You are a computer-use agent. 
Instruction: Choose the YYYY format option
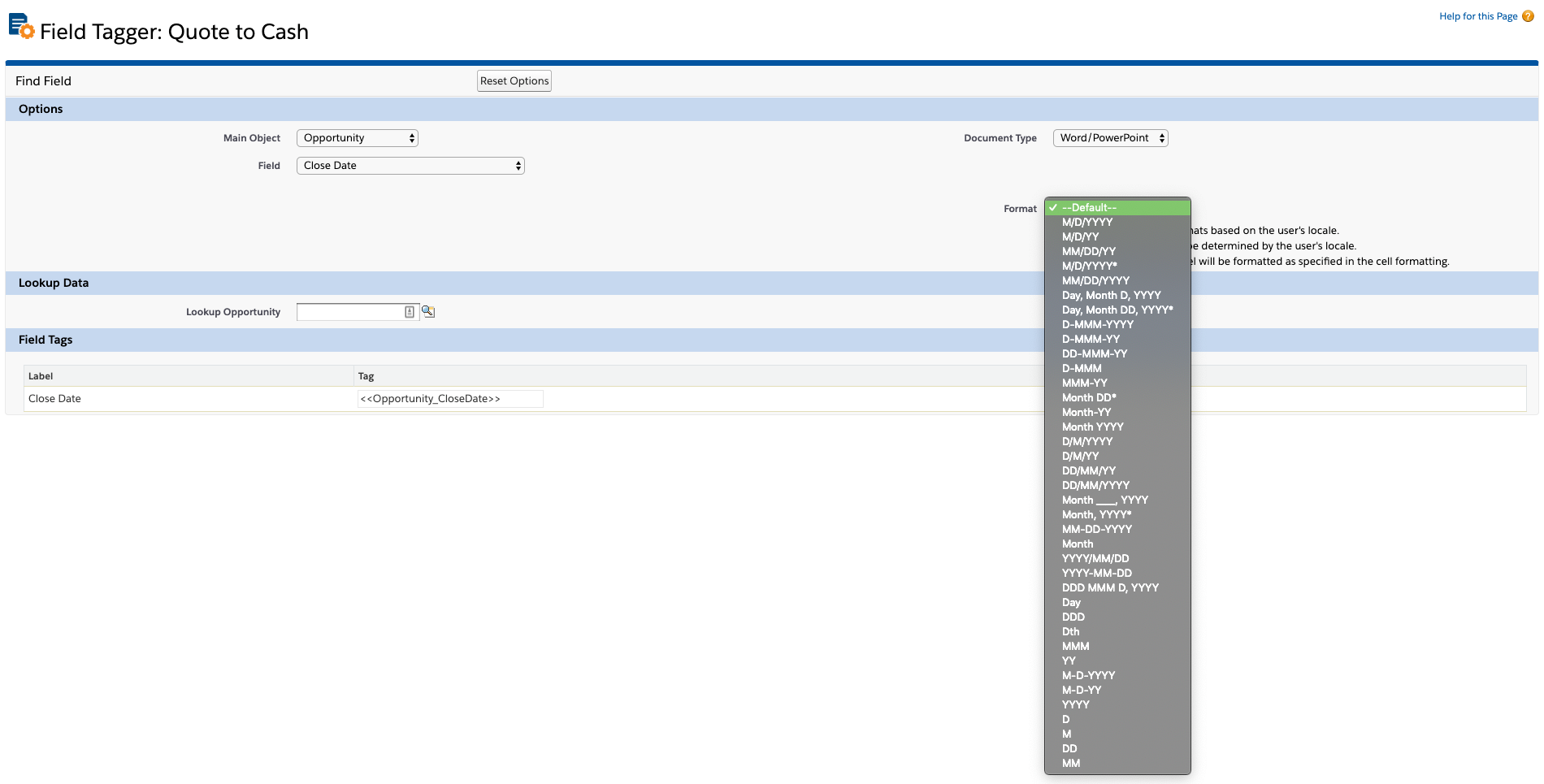tap(1117, 705)
